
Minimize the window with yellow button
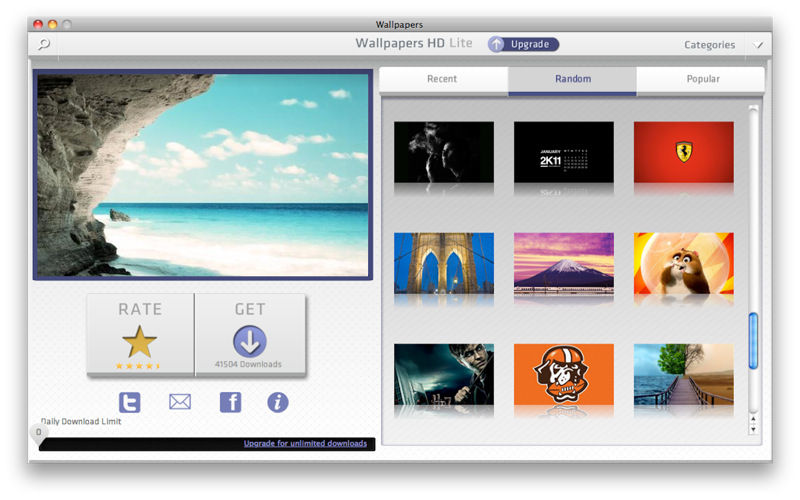52,24
